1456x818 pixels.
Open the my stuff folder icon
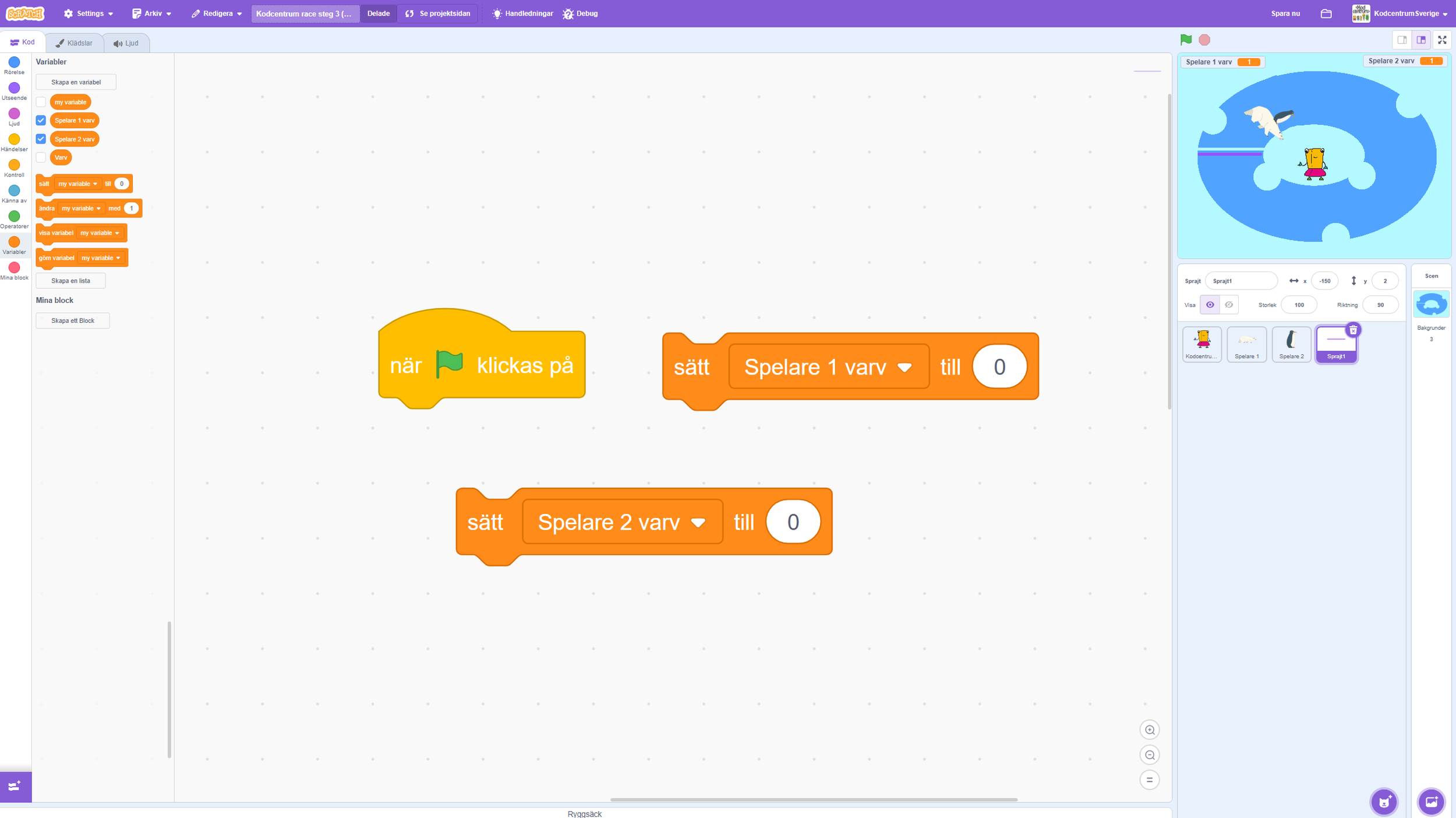point(1326,13)
